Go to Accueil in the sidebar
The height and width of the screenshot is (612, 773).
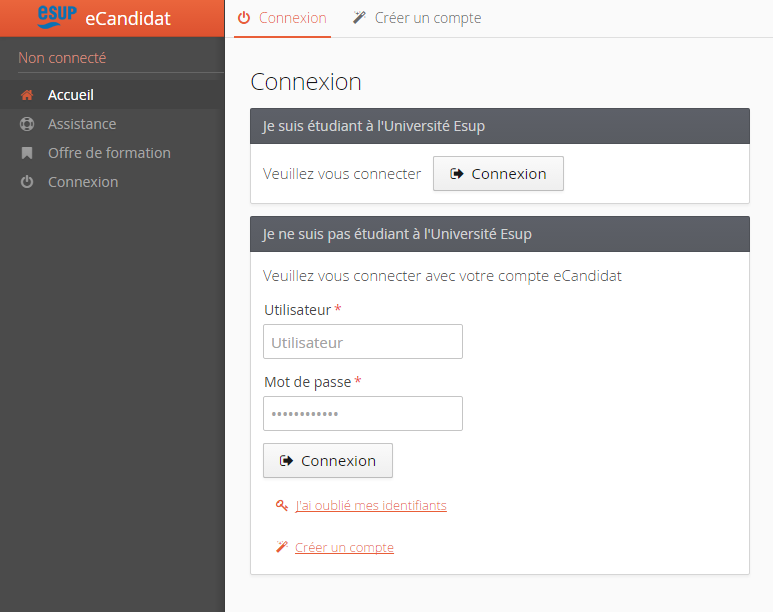(x=71, y=95)
